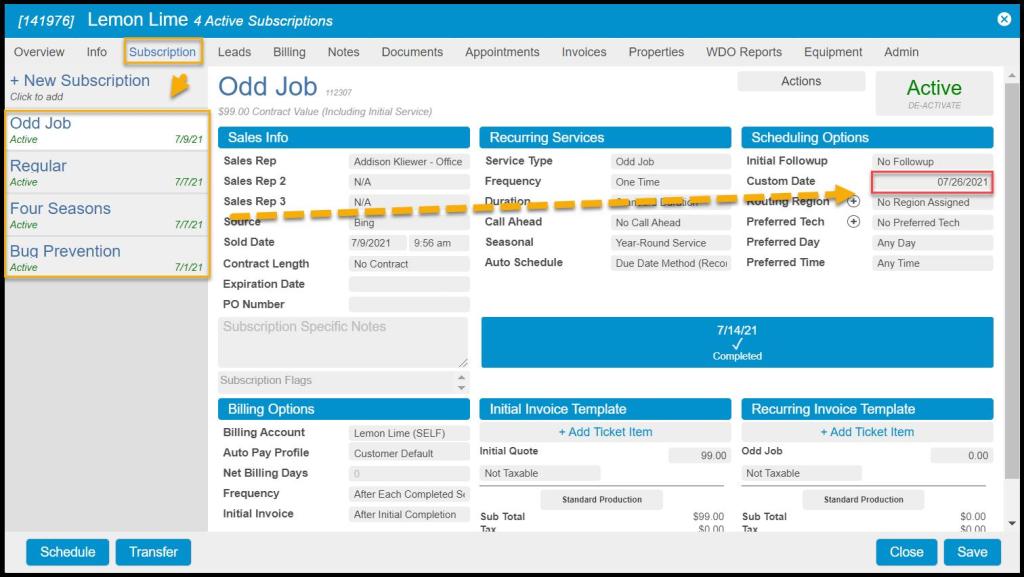This screenshot has width=1024, height=577.
Task: Click the plus icon beside Preferred Tech
Action: [853, 222]
